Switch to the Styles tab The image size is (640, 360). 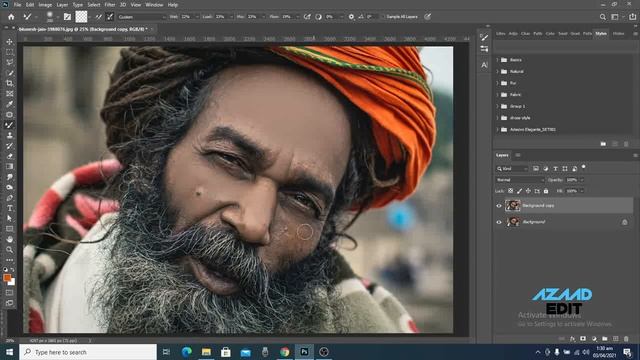(601, 33)
